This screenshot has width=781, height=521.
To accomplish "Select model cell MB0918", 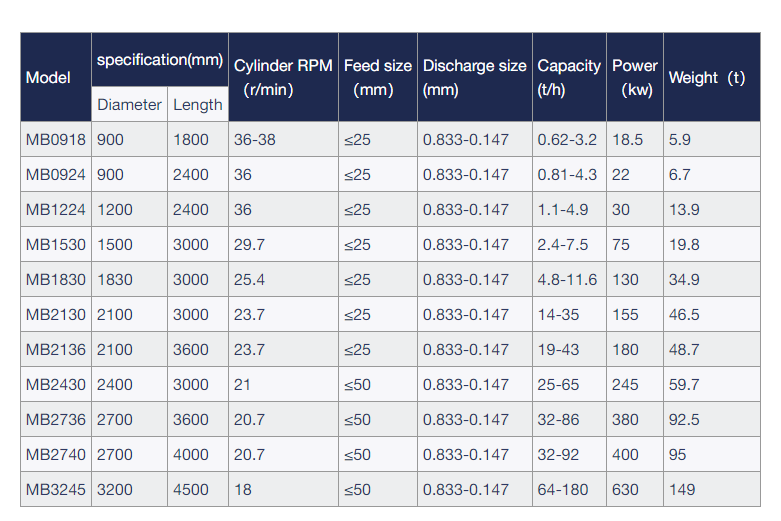I will tap(56, 139).
